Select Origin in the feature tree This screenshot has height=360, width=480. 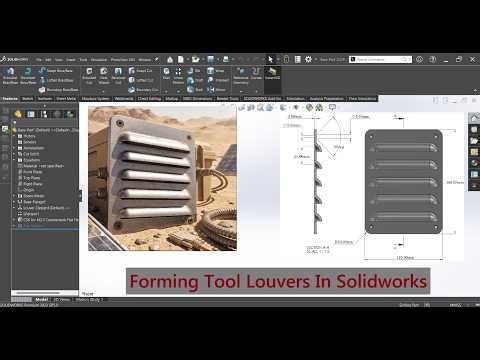click(26, 190)
